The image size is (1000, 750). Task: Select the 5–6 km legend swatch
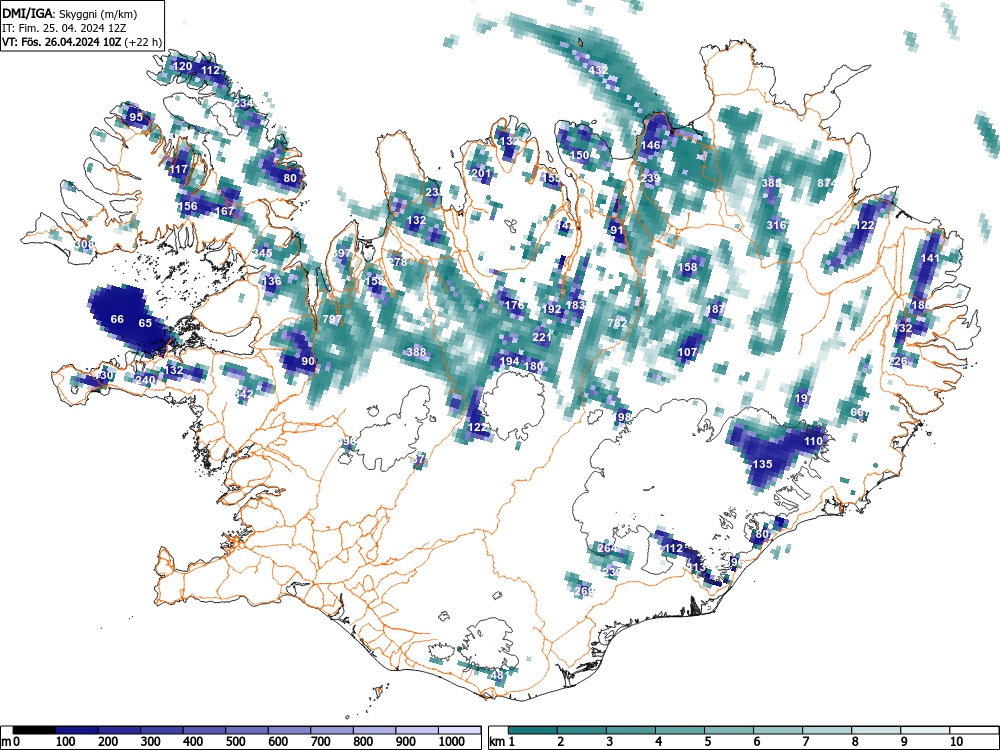pos(729,730)
